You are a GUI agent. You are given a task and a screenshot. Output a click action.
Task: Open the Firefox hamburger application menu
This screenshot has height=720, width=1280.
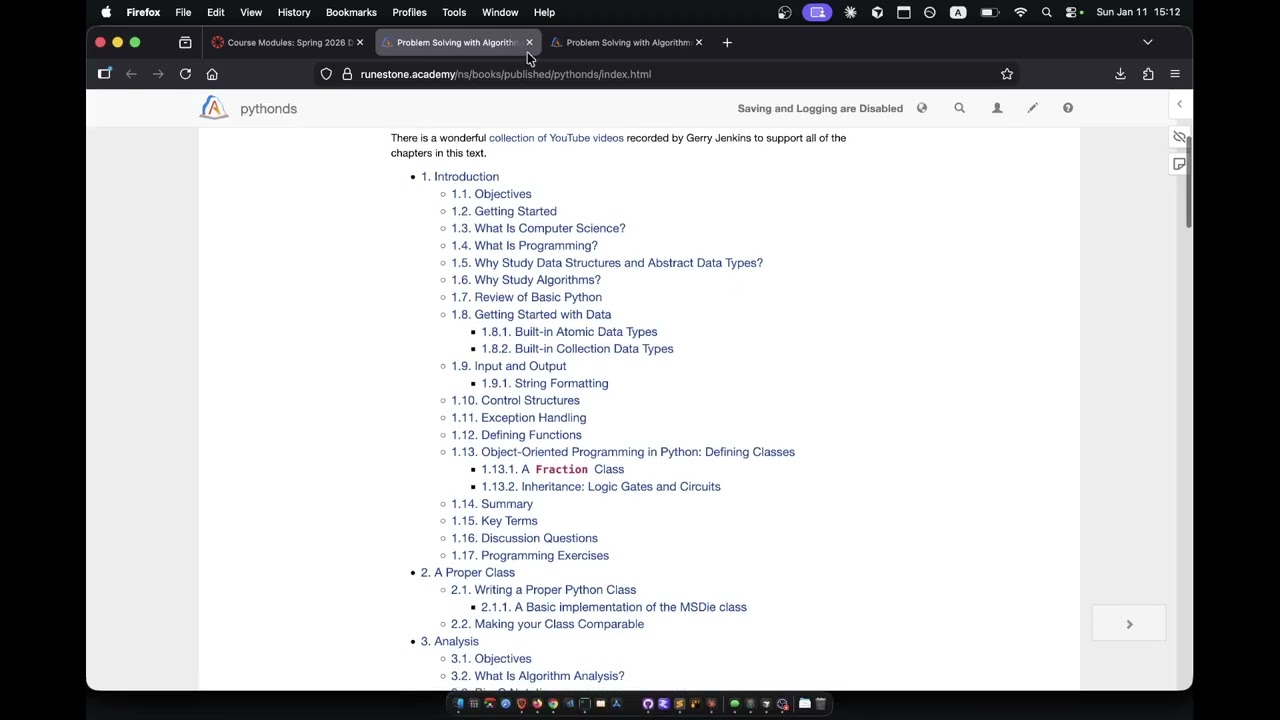[1175, 74]
